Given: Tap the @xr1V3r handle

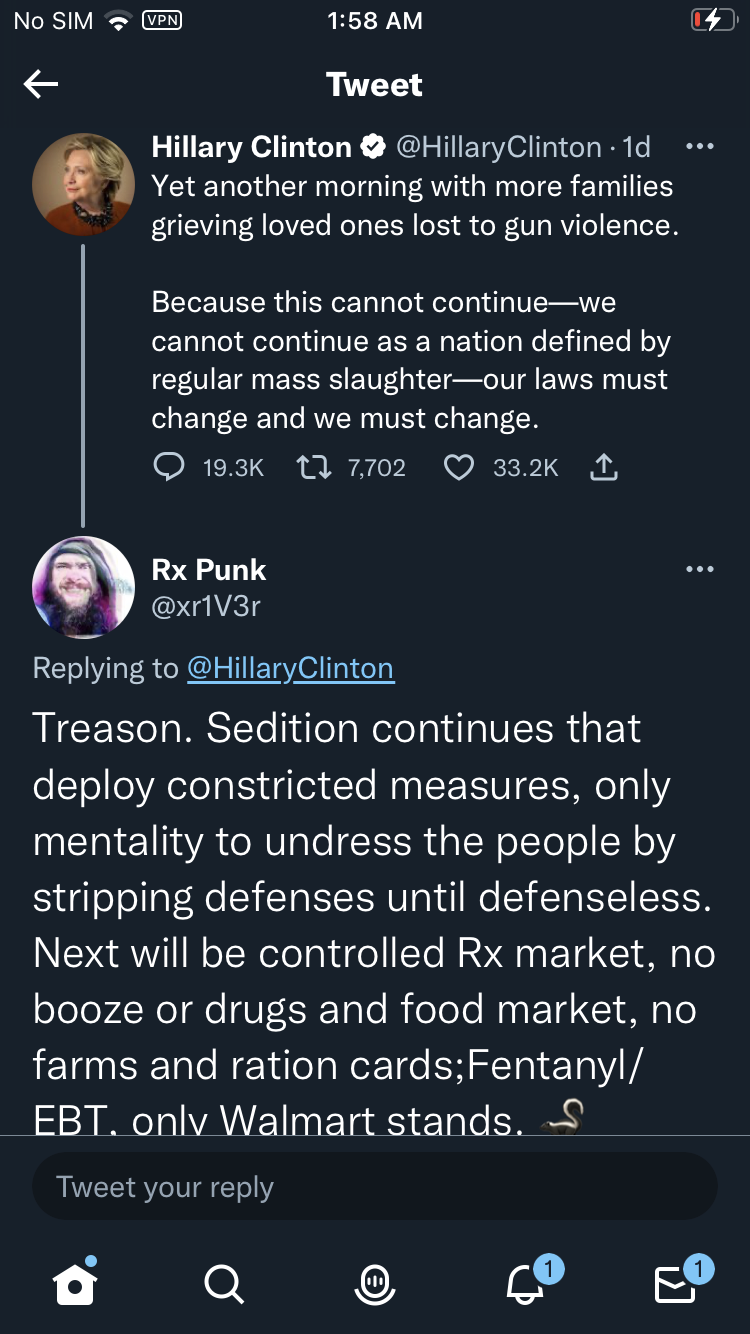Looking at the screenshot, I should [206, 605].
